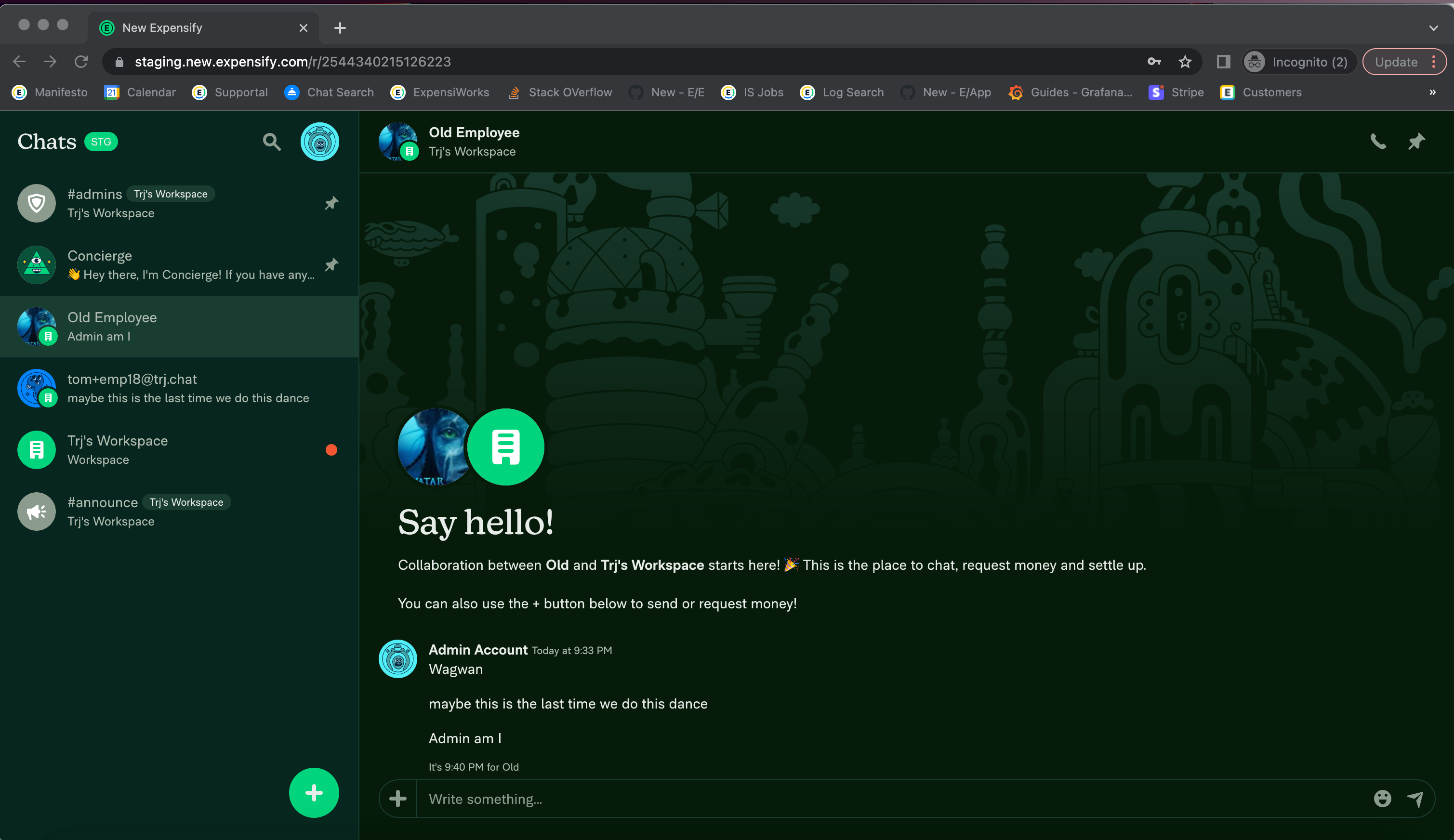Bookmark this page with the star icon

tap(1185, 62)
